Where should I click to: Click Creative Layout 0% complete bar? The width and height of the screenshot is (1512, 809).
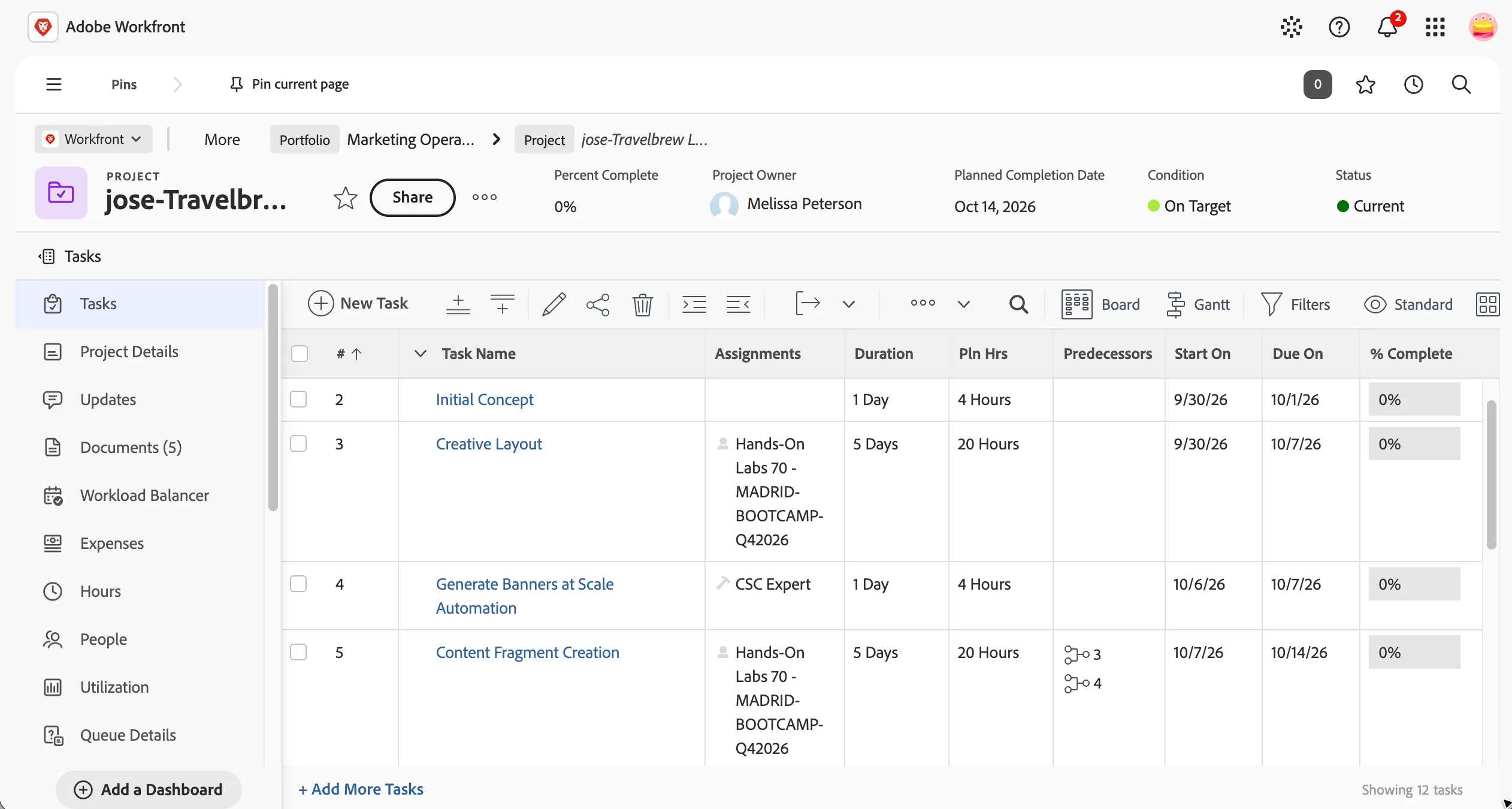pyautogui.click(x=1414, y=443)
